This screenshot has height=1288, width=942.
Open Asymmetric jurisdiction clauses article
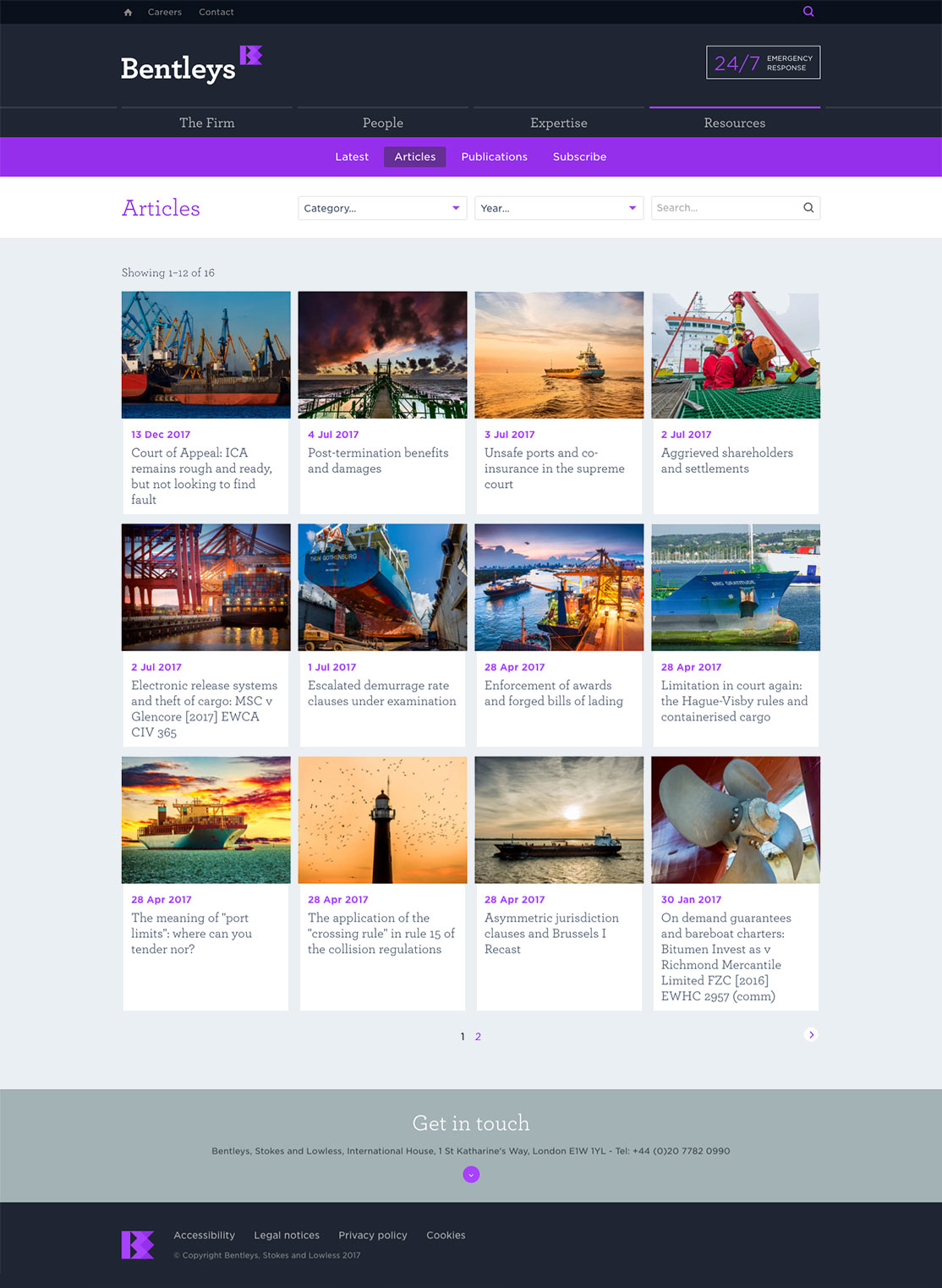[x=551, y=934]
